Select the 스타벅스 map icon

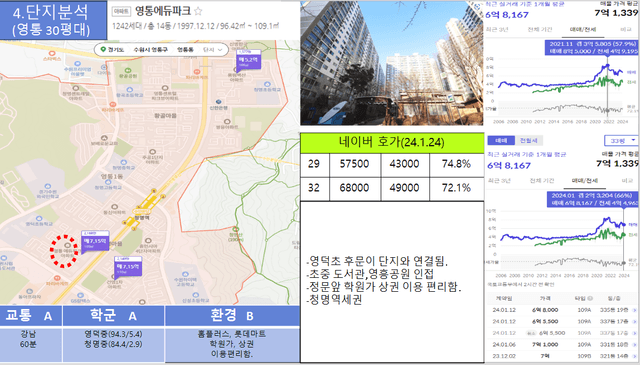pos(52,53)
